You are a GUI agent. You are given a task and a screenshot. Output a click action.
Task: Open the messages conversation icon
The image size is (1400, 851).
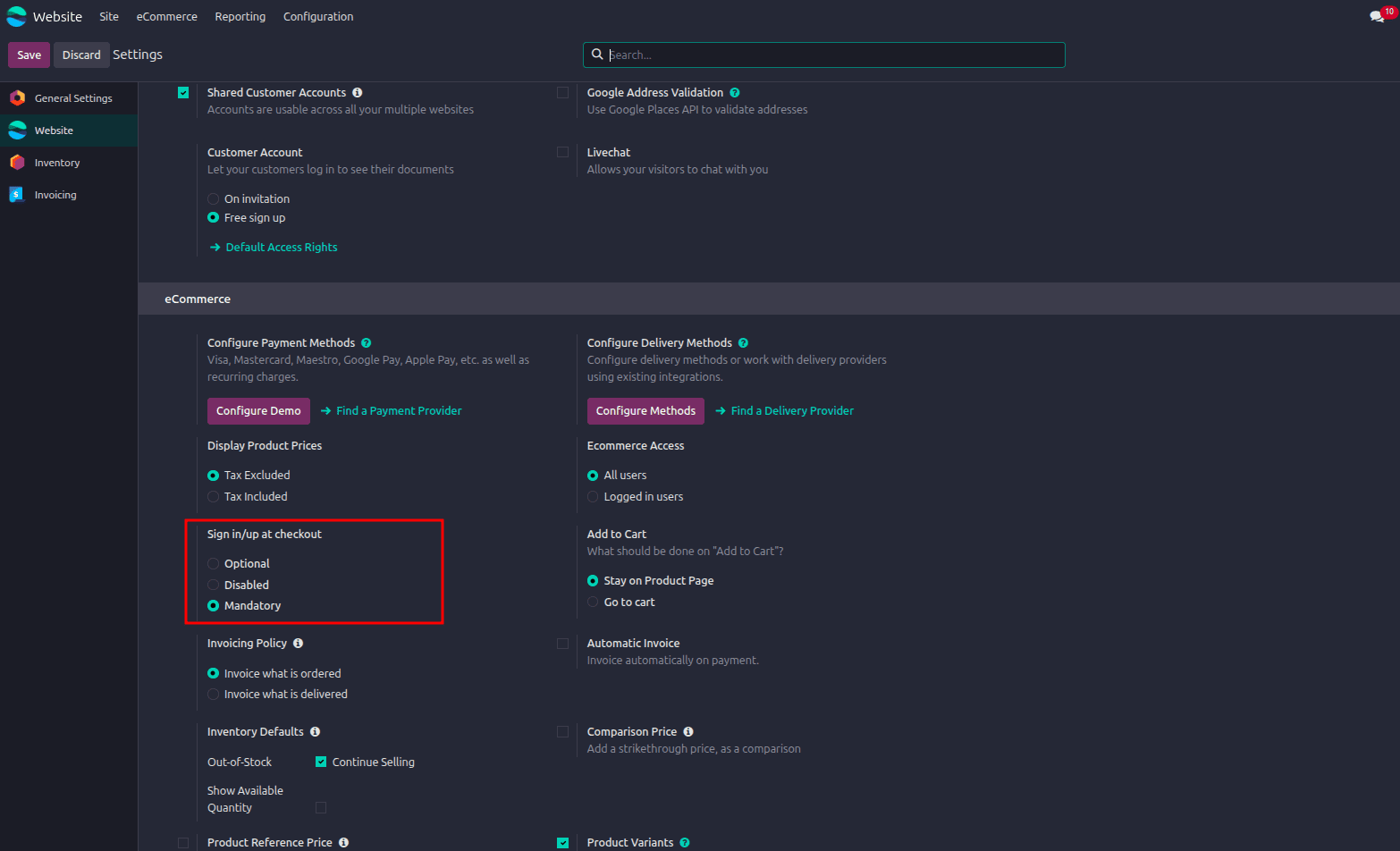pos(1377,17)
